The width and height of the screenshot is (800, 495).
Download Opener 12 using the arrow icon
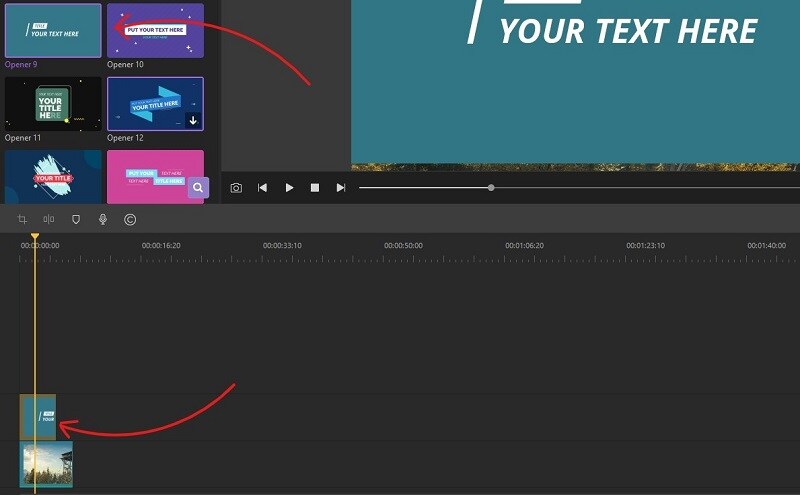coord(193,120)
